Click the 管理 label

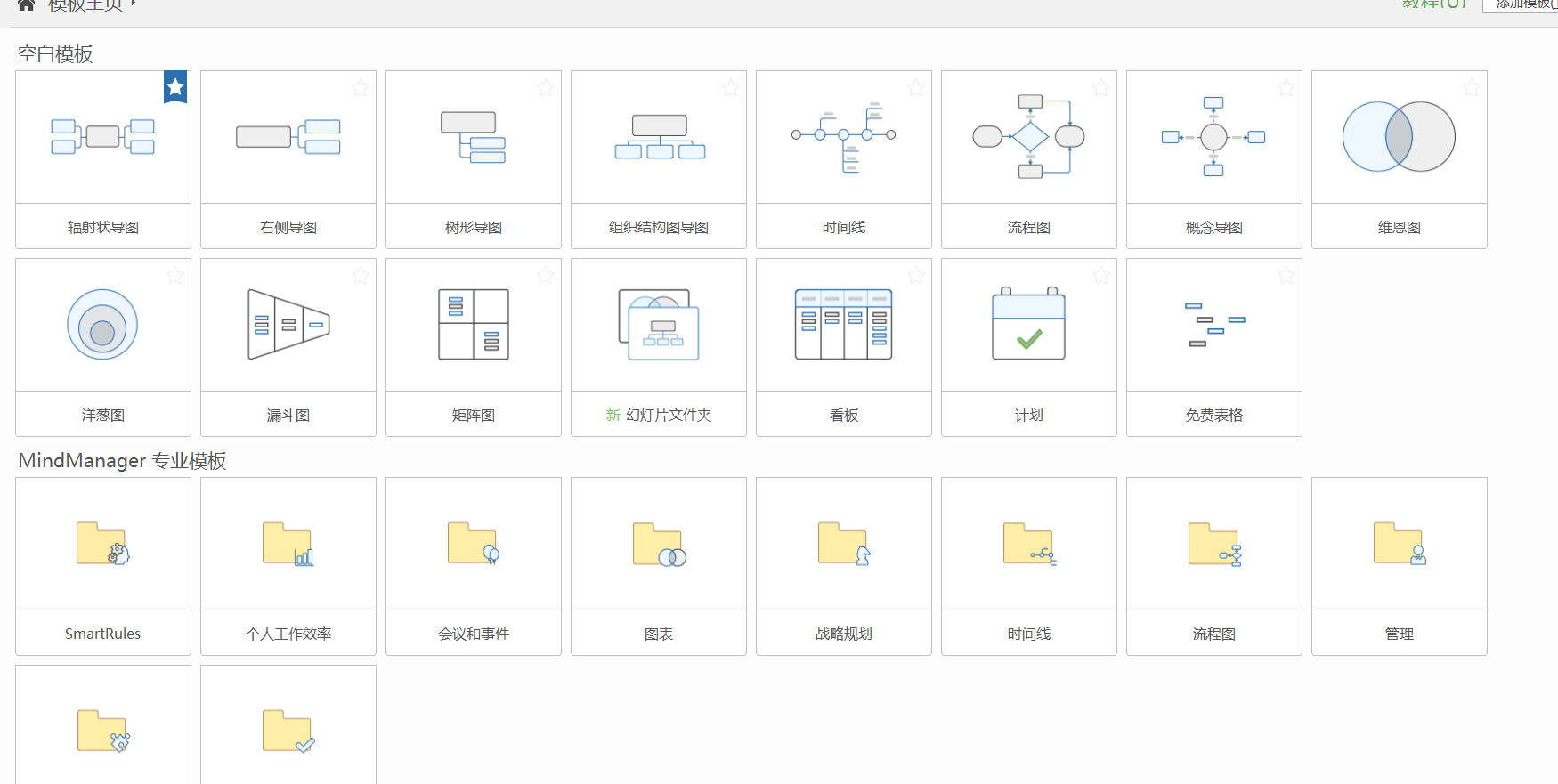[1400, 634]
